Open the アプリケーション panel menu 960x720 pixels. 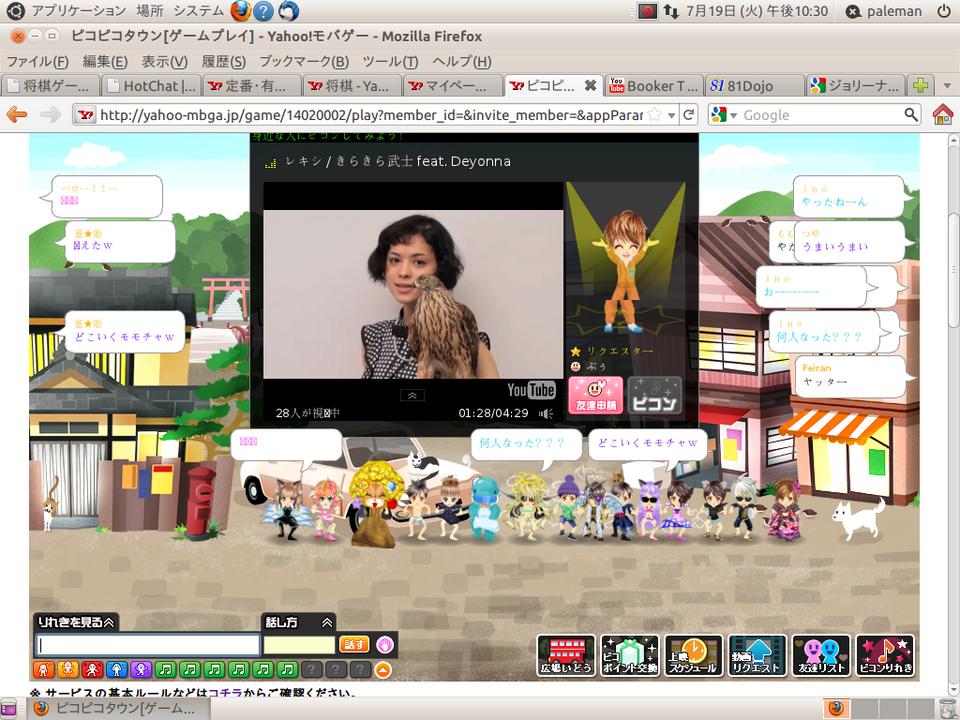[x=78, y=10]
